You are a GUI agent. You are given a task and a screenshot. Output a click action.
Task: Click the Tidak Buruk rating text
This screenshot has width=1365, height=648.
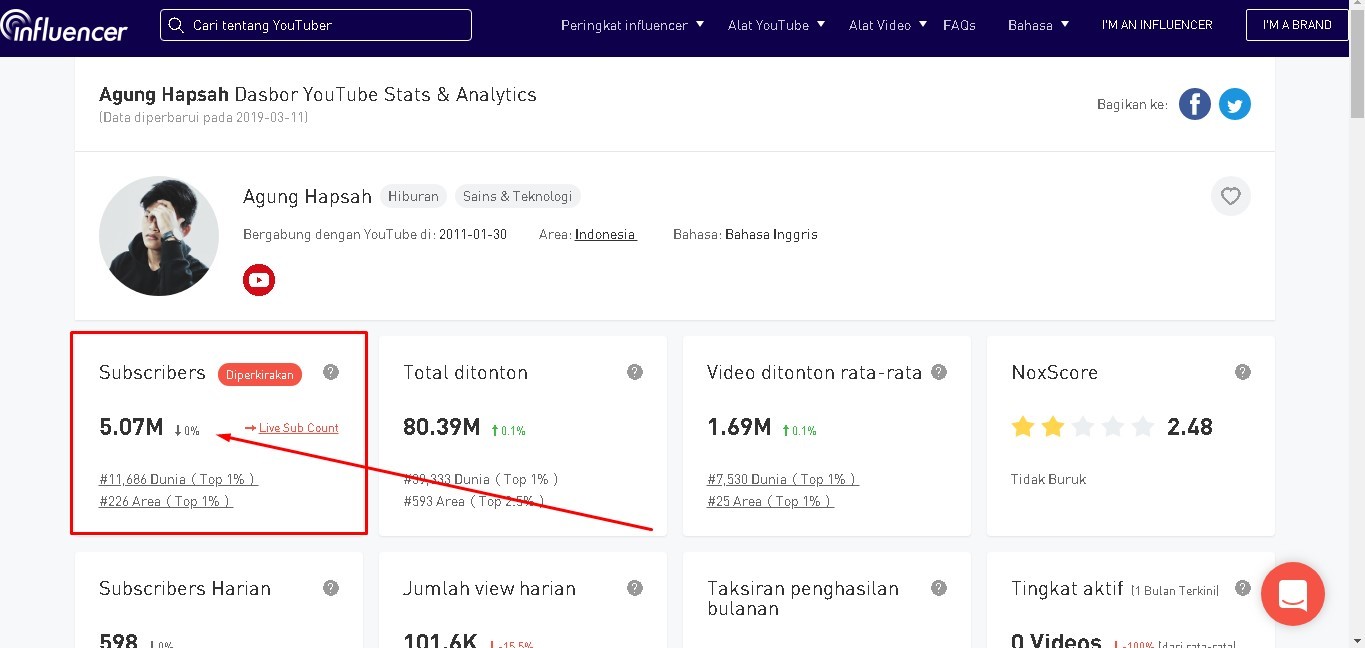pyautogui.click(x=1048, y=479)
